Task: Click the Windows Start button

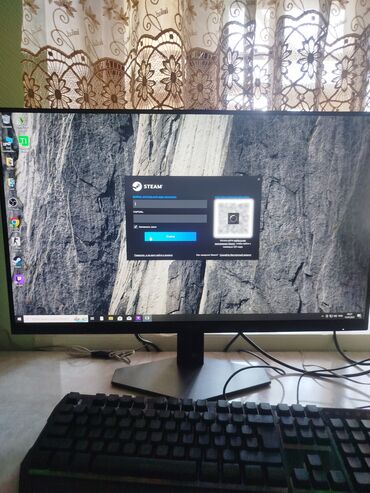Action: tap(19, 319)
